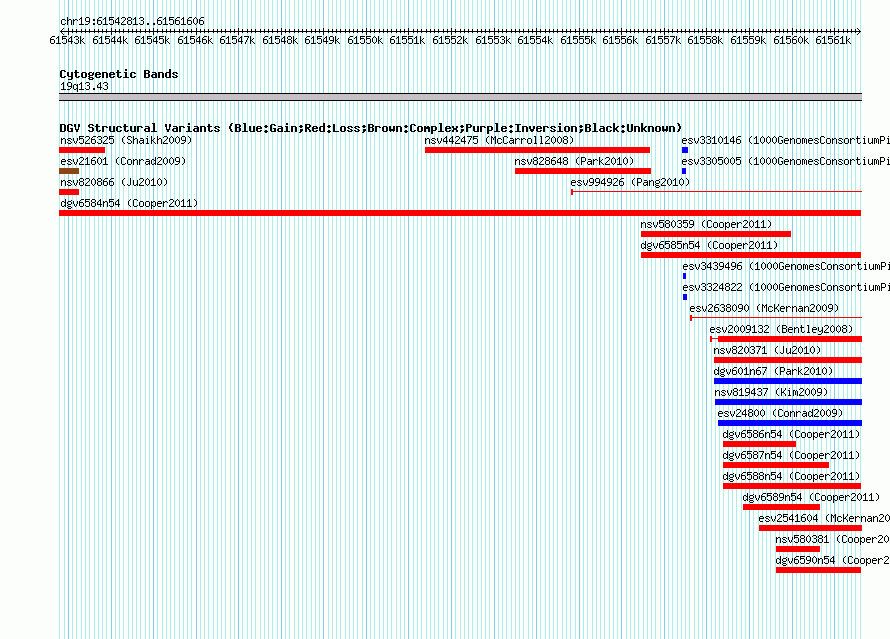Click the DGV Structural Variants track title
This screenshot has width=890, height=639.
(x=371, y=128)
